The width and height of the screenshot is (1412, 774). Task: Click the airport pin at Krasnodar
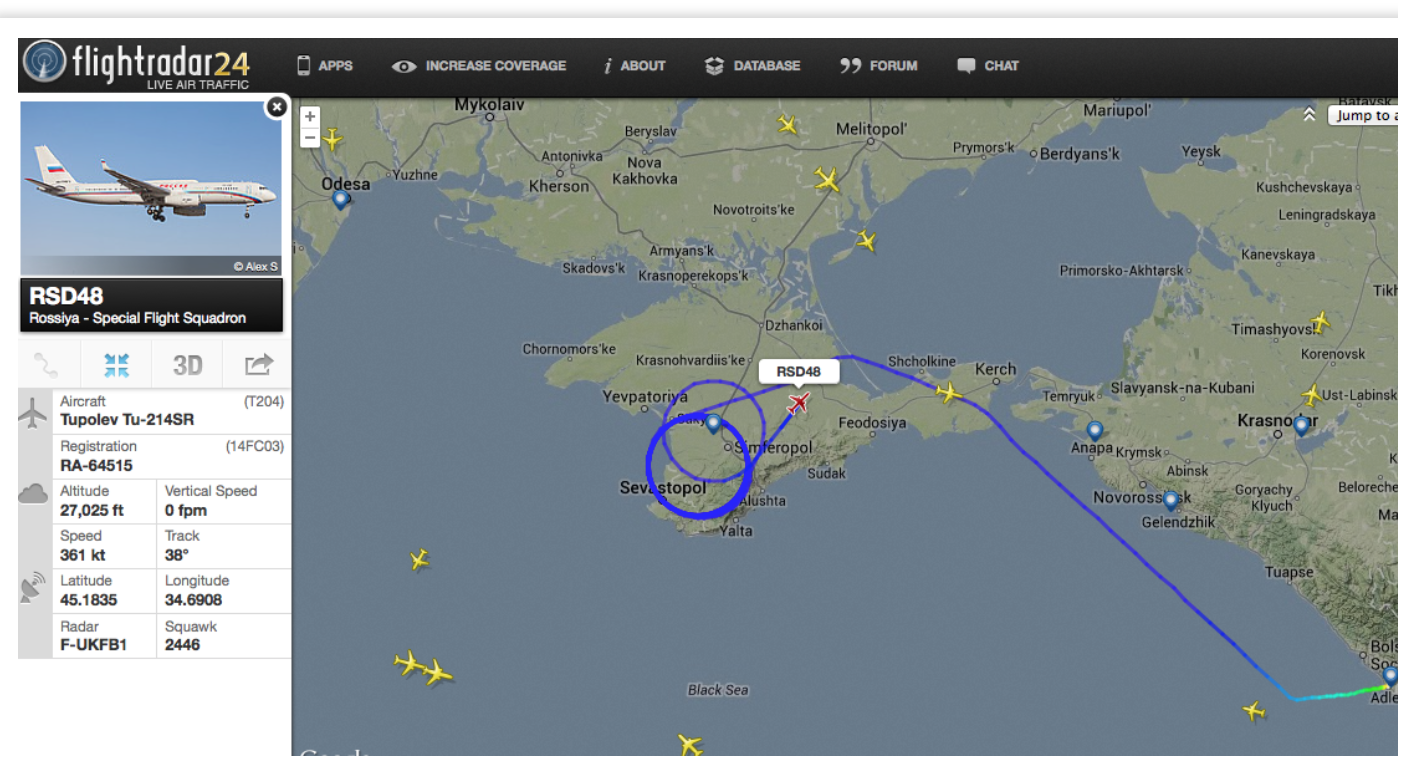point(1301,426)
